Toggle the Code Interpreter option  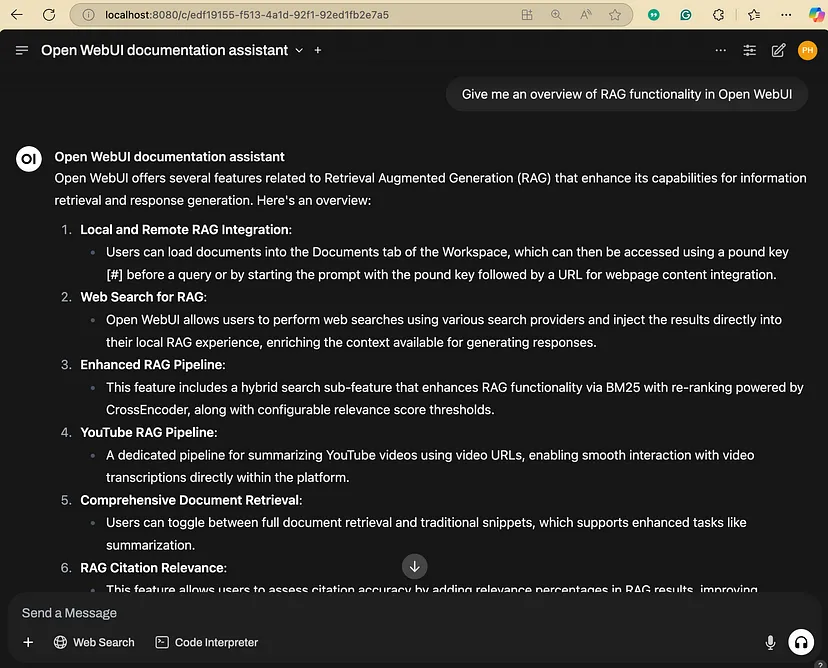coord(206,642)
